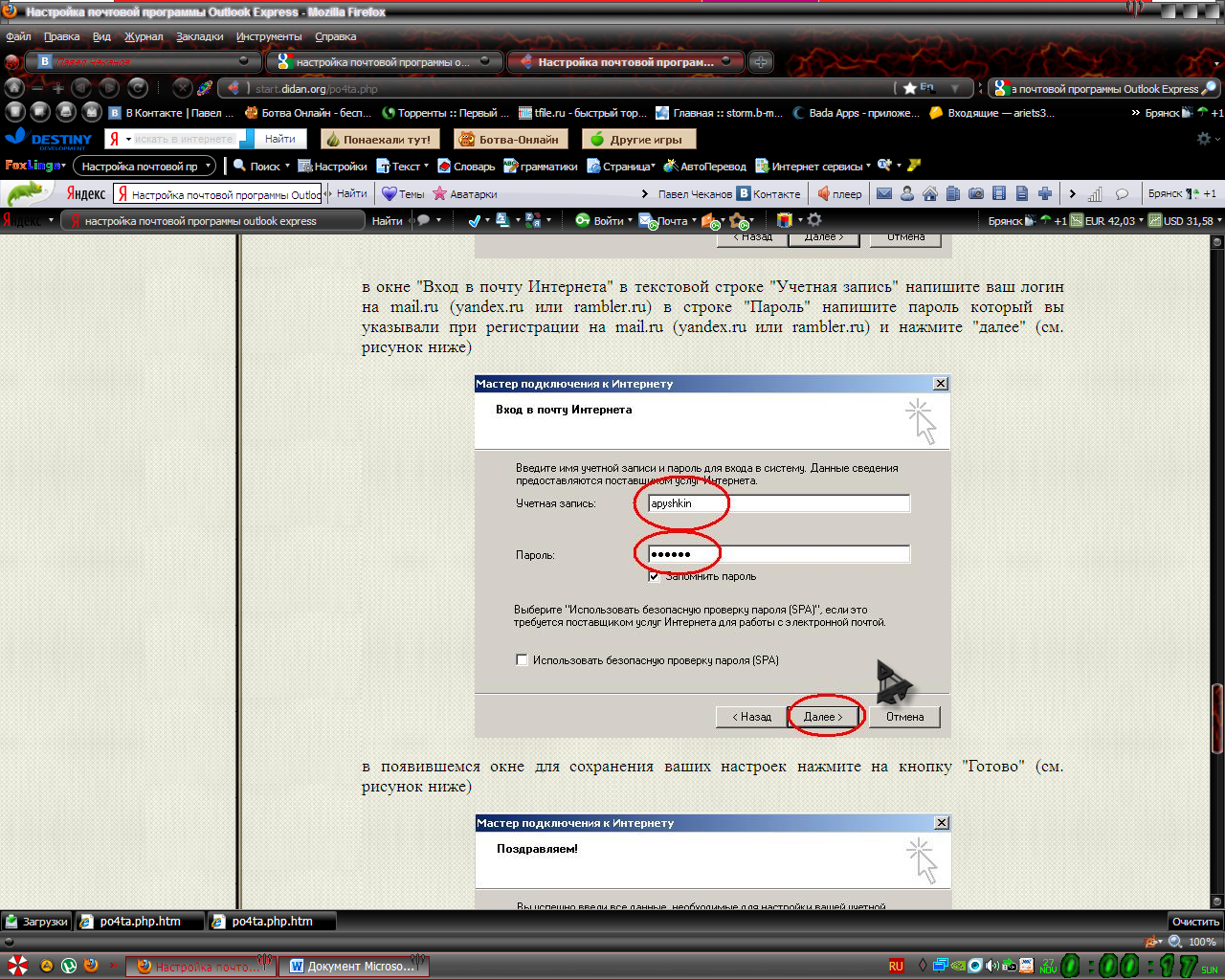Click the envelope messages icon in VK toolbar
The width and height of the screenshot is (1225, 980).
pos(884,193)
